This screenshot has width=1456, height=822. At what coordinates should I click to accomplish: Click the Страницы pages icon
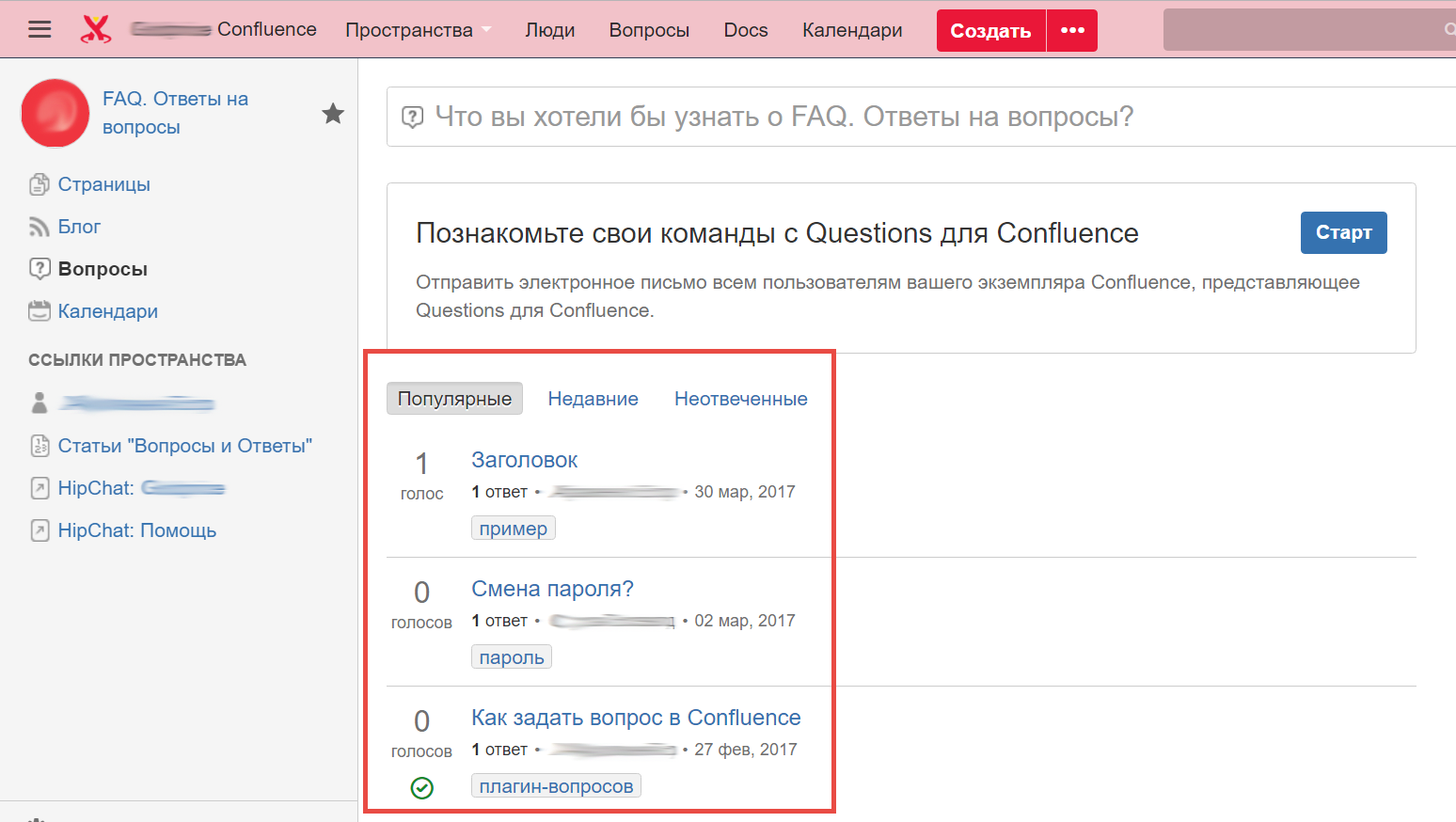[39, 184]
